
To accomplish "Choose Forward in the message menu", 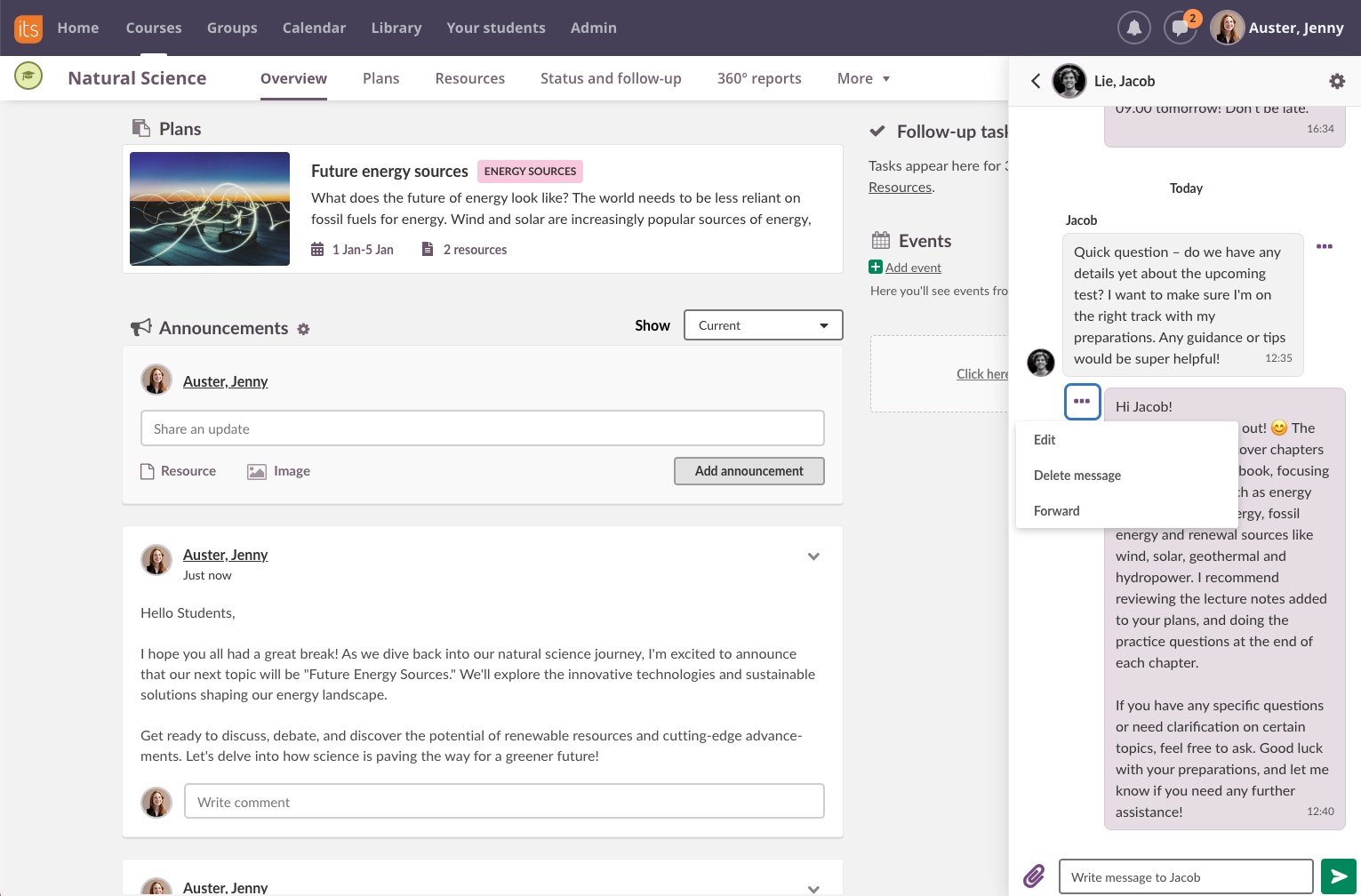I will (1056, 511).
